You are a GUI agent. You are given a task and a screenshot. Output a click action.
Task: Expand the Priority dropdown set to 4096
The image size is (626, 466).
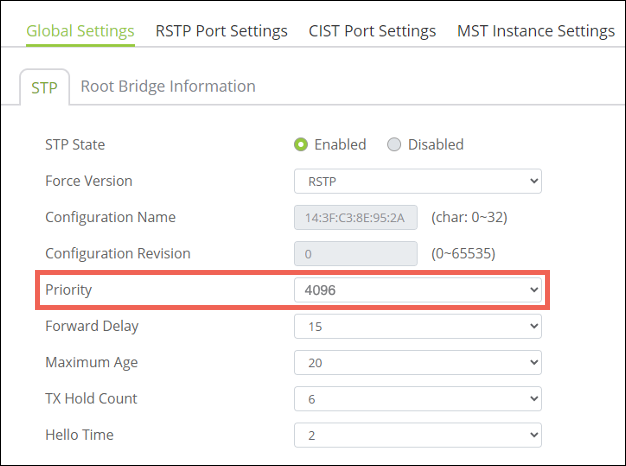(x=417, y=290)
